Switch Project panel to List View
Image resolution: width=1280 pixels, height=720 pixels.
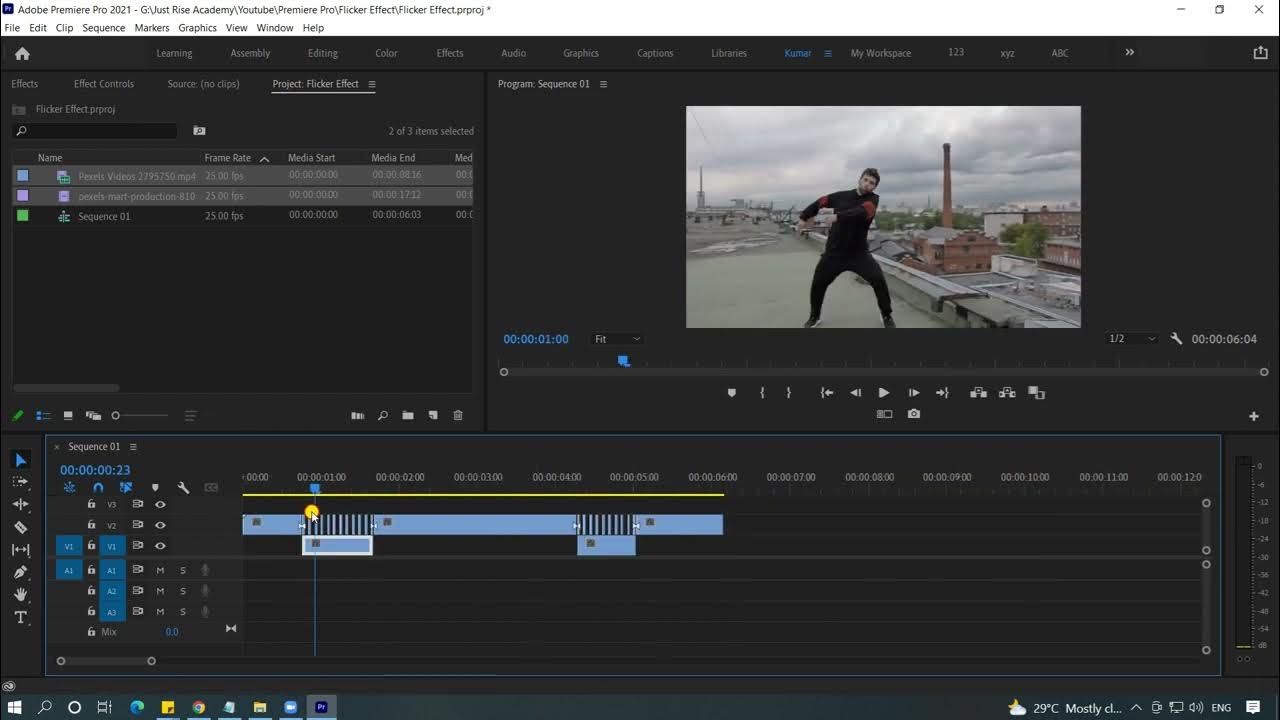pos(43,415)
